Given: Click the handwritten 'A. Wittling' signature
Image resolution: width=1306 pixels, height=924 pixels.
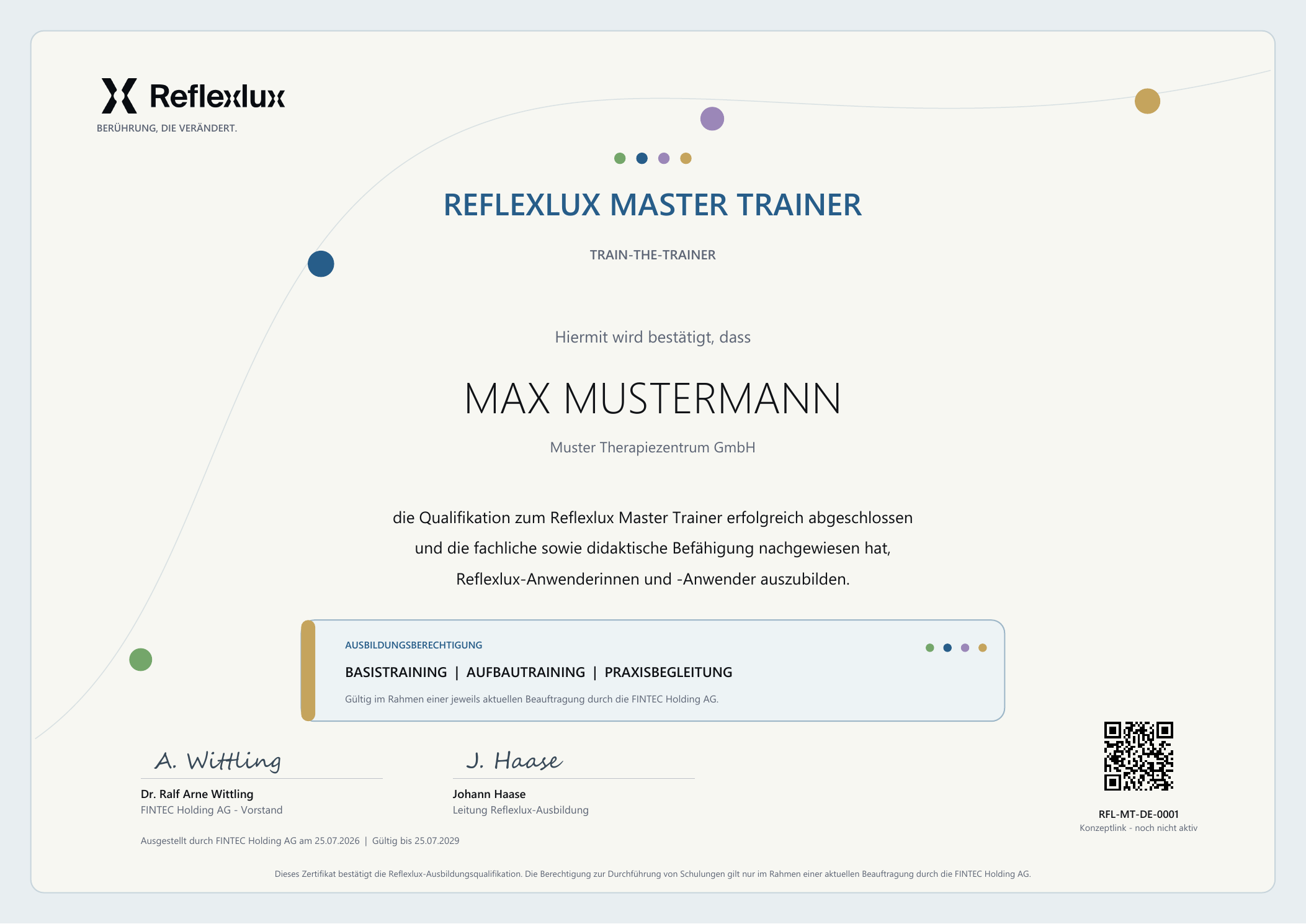Looking at the screenshot, I should (x=218, y=761).
